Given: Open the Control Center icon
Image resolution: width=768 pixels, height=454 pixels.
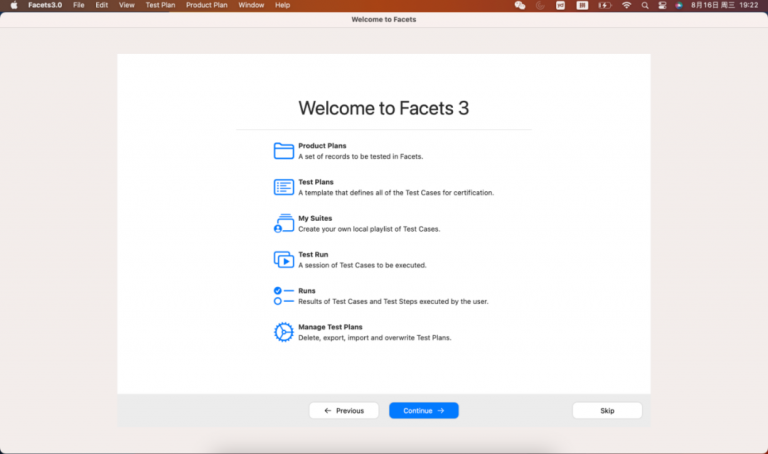Looking at the screenshot, I should [662, 5].
